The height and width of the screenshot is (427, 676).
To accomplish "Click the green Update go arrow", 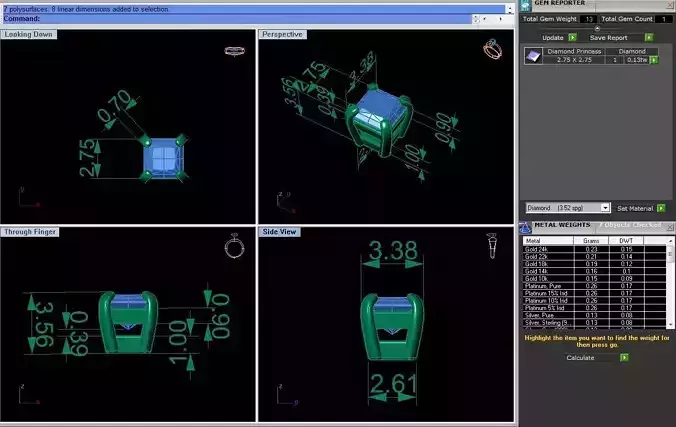I will pyautogui.click(x=573, y=38).
